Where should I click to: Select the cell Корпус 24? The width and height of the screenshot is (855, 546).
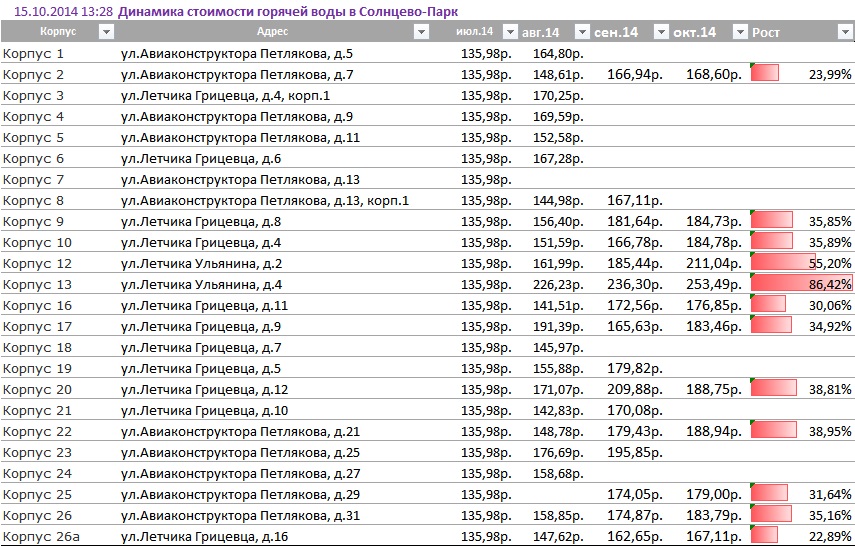coord(37,473)
